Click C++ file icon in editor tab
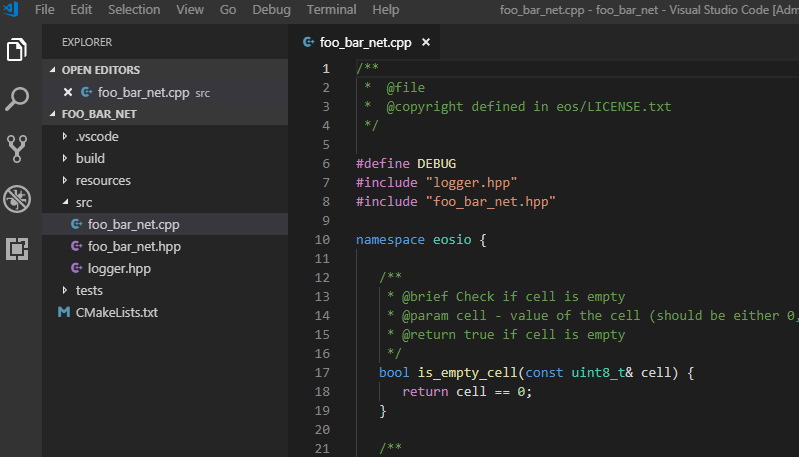 pos(308,42)
